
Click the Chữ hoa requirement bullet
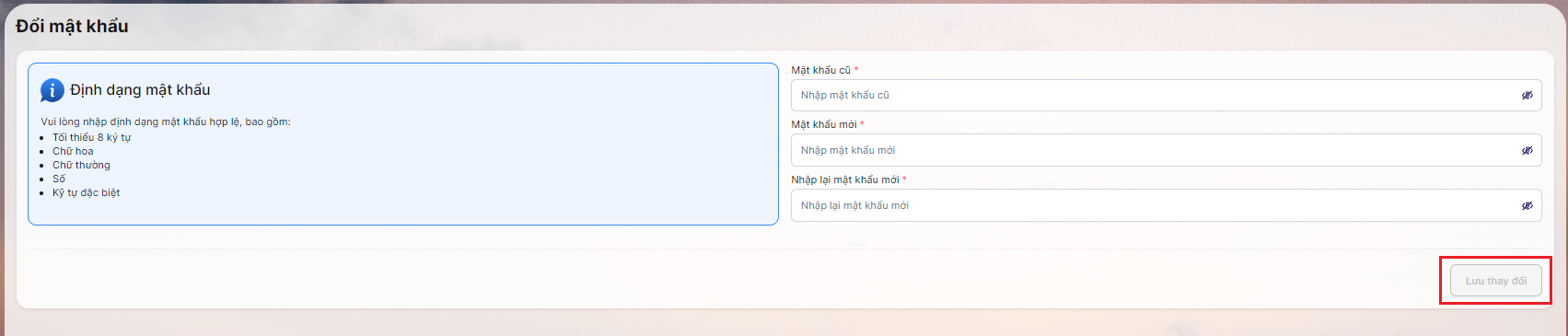coord(73,152)
